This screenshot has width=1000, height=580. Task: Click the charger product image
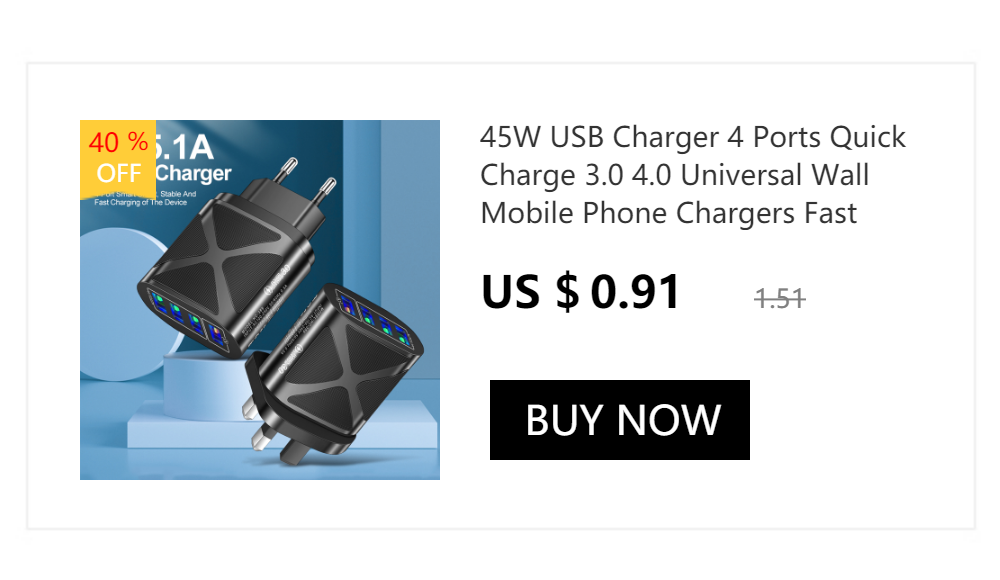coord(260,300)
